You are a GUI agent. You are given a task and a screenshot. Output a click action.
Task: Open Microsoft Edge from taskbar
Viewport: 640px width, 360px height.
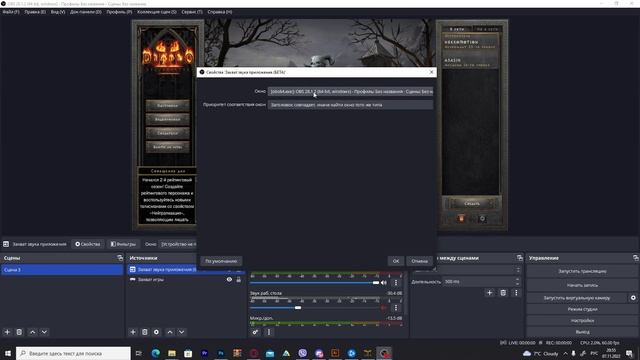pyautogui.click(x=156, y=353)
